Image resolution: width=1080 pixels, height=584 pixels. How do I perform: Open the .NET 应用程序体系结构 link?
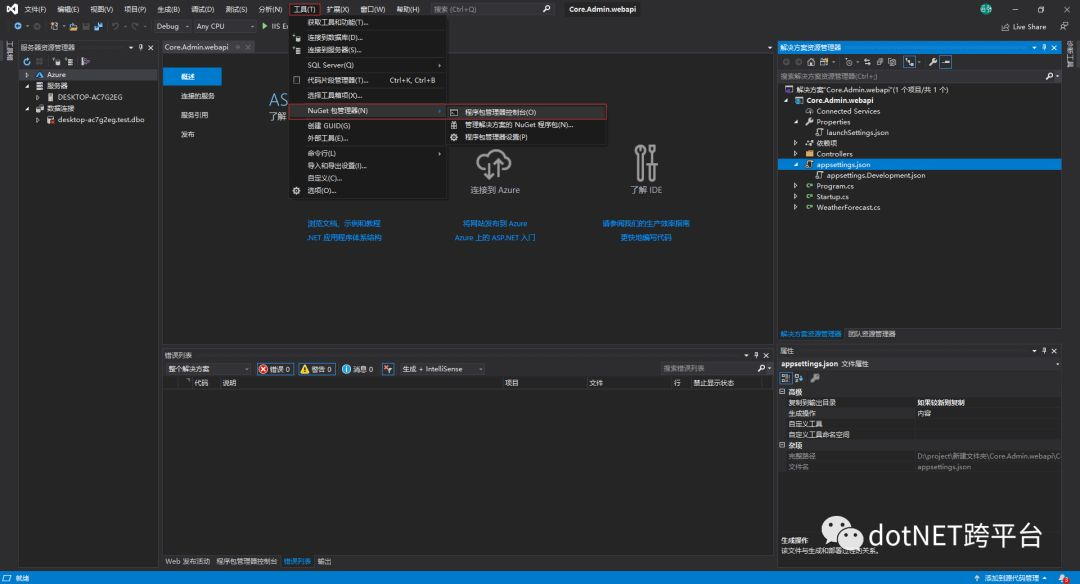[344, 238]
